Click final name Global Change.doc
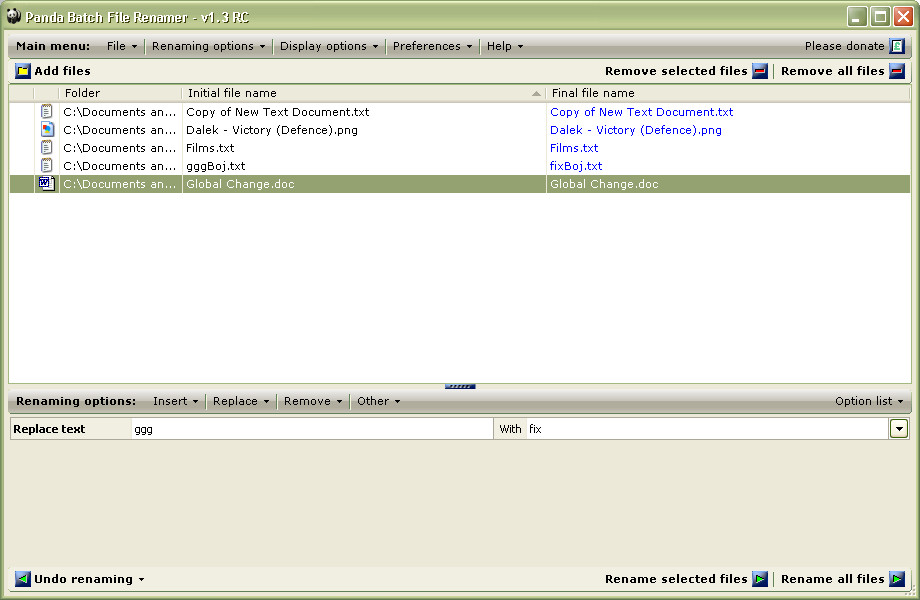The height and width of the screenshot is (600, 920). click(604, 184)
